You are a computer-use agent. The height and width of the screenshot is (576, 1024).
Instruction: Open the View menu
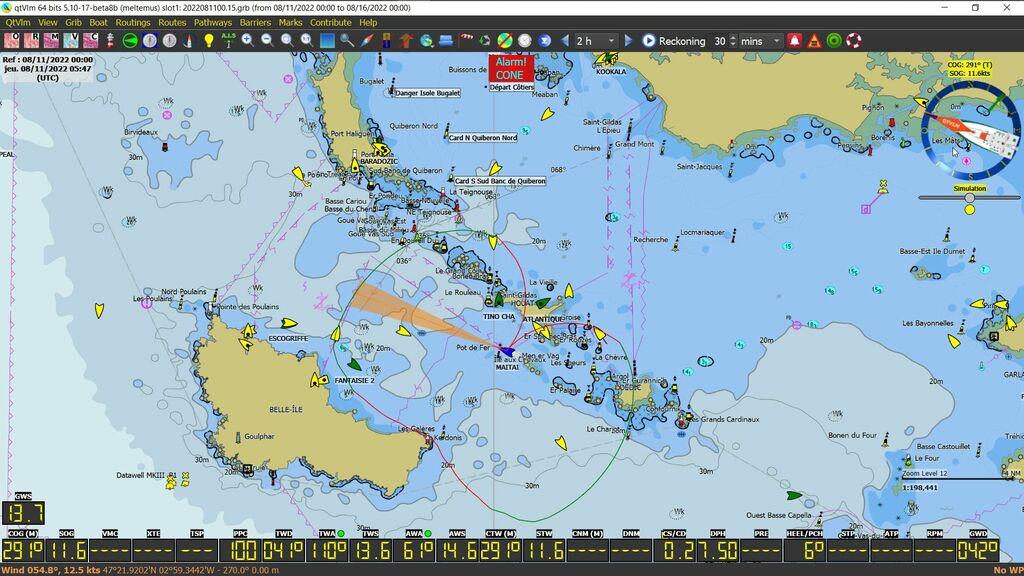point(48,22)
